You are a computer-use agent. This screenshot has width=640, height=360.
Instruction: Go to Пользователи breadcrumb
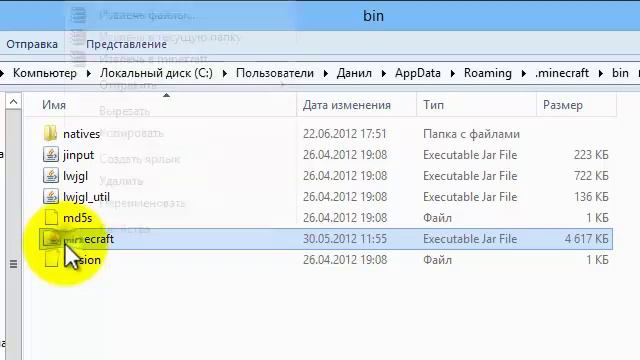pos(275,73)
